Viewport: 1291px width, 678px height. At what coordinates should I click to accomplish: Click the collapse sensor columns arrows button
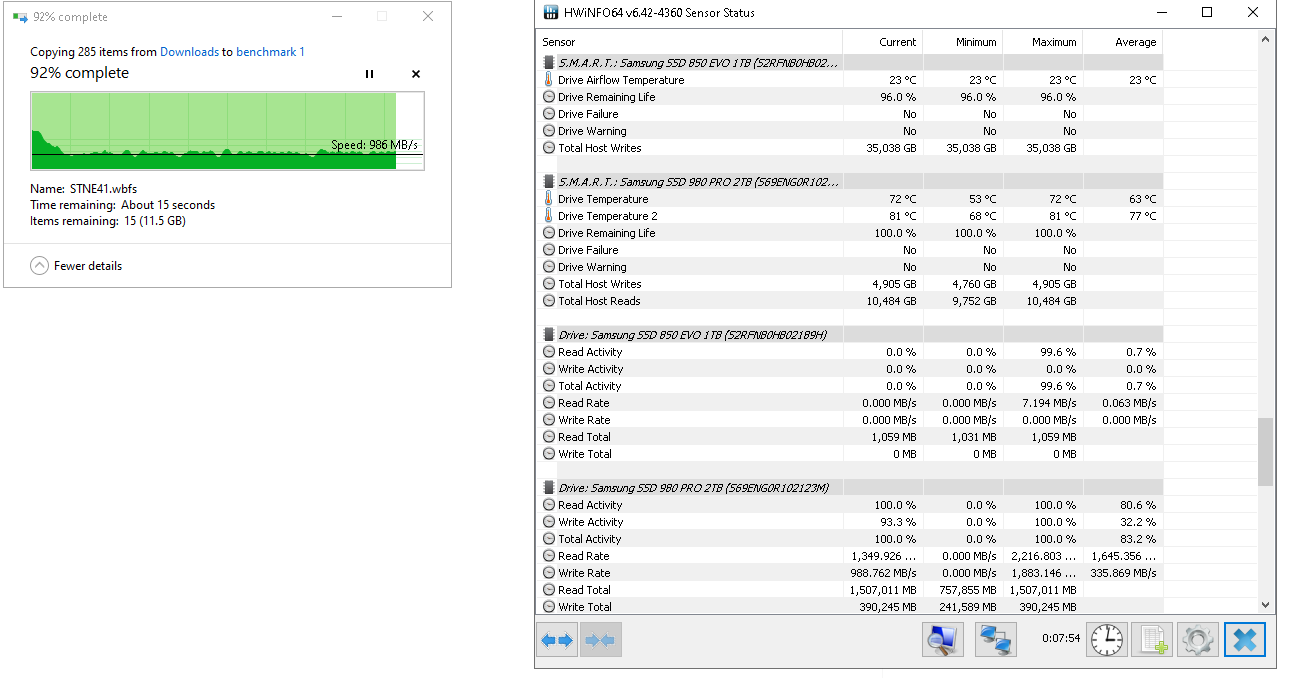coord(600,640)
